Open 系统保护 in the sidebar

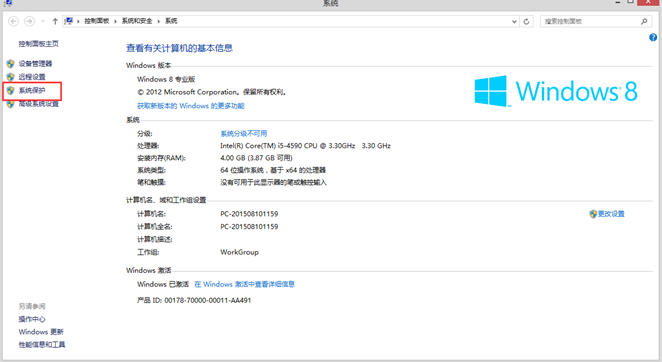(x=32, y=90)
